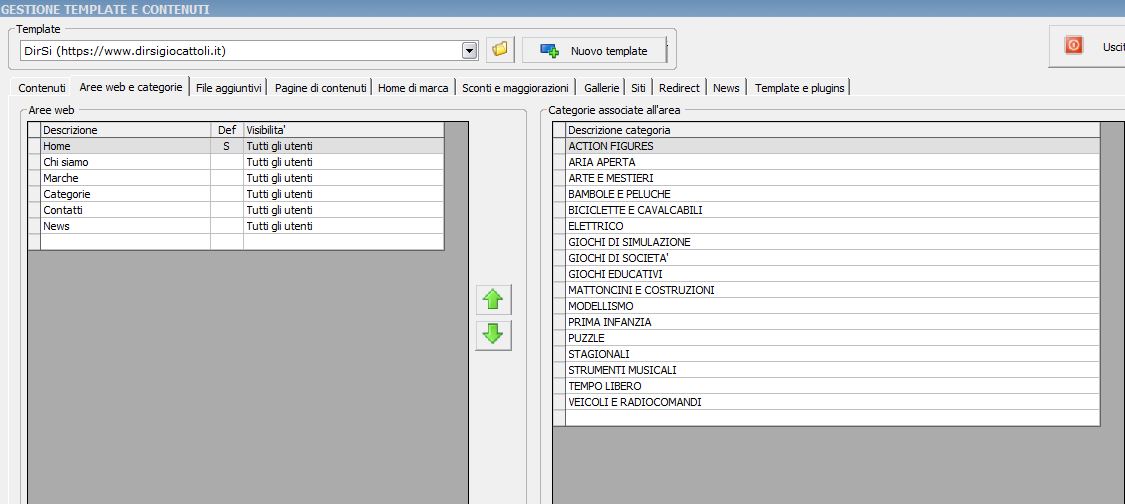Viewport: 1125px width, 504px height.
Task: Select the MODELLISMO category
Action: click(827, 306)
